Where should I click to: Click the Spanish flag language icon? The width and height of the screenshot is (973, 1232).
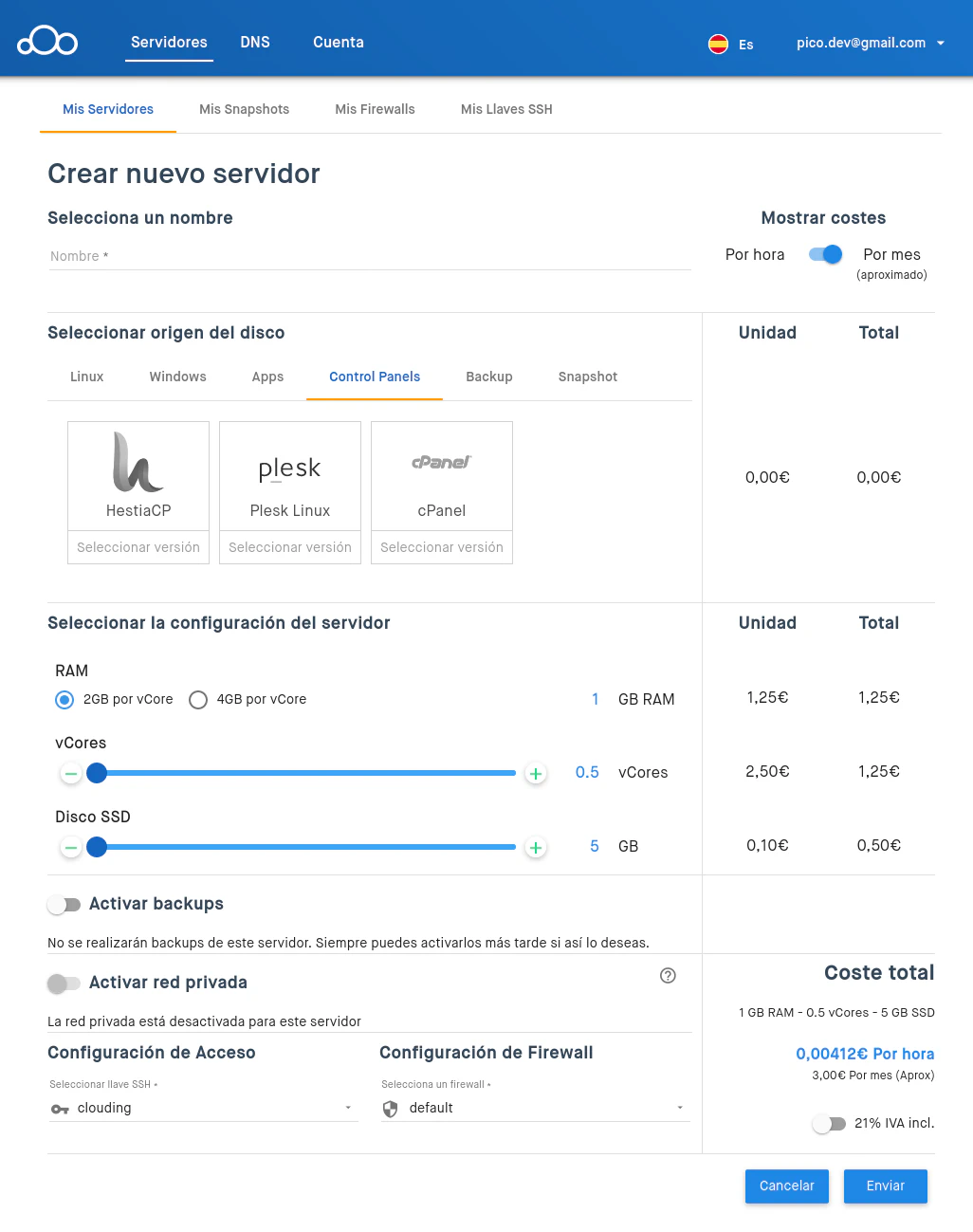tap(718, 44)
